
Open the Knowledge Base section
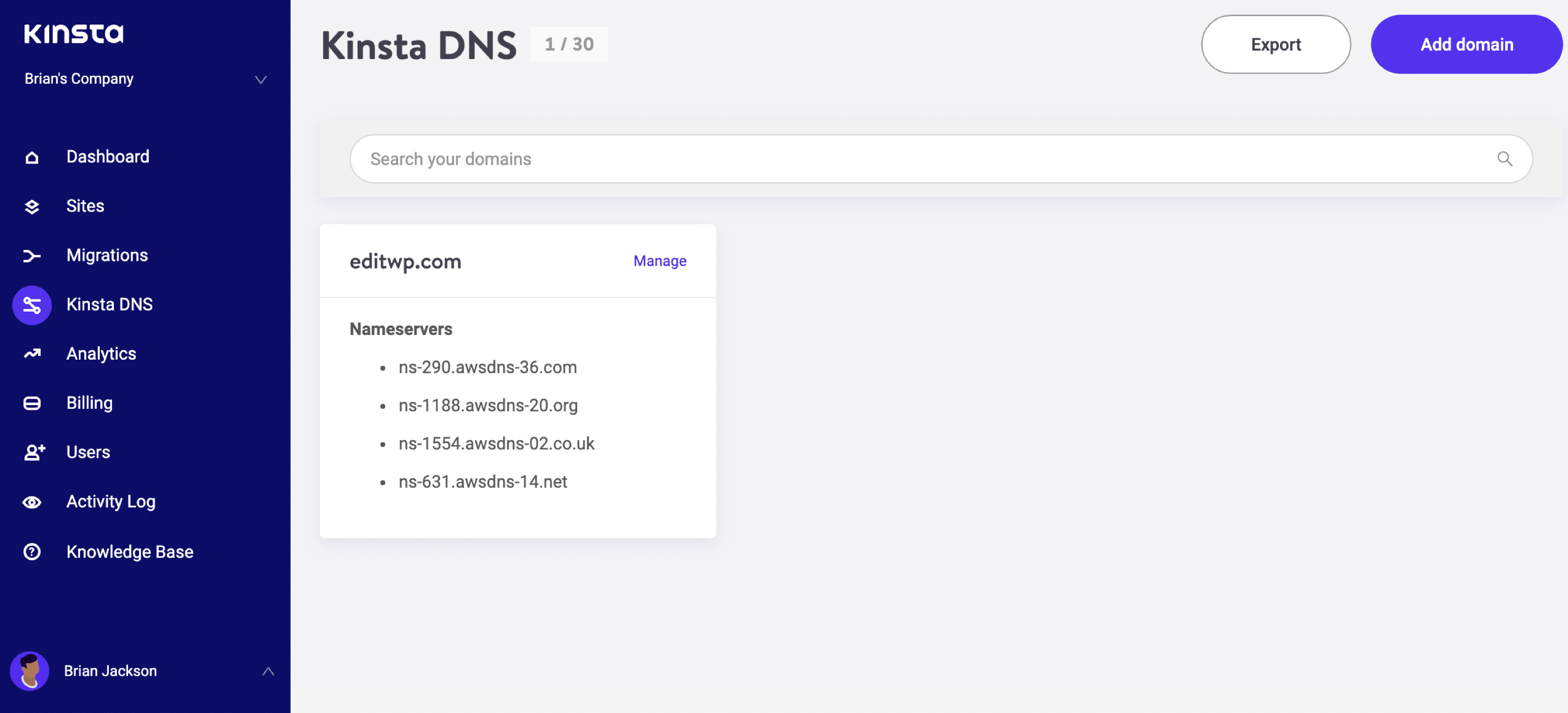point(129,551)
